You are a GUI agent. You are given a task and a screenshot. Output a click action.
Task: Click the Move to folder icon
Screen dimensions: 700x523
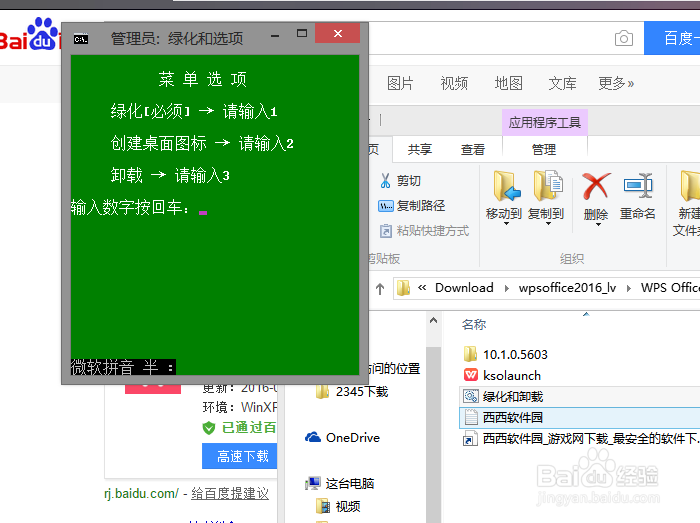506,186
